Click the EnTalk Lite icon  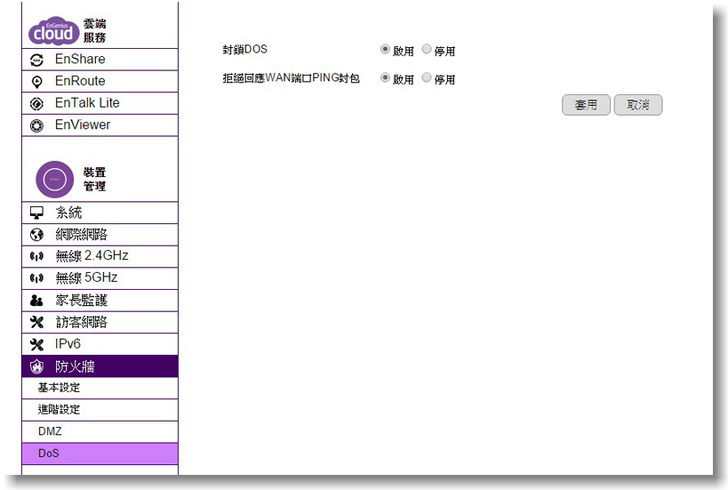point(37,104)
